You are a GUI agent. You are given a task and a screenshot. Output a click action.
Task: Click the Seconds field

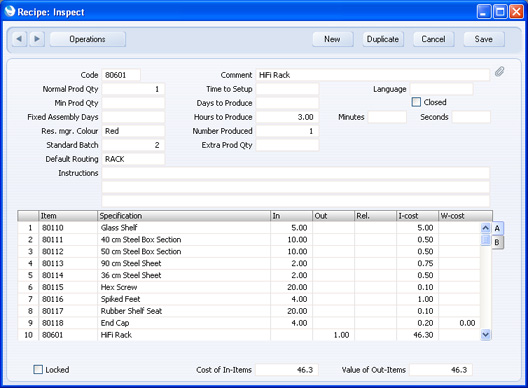(471, 117)
